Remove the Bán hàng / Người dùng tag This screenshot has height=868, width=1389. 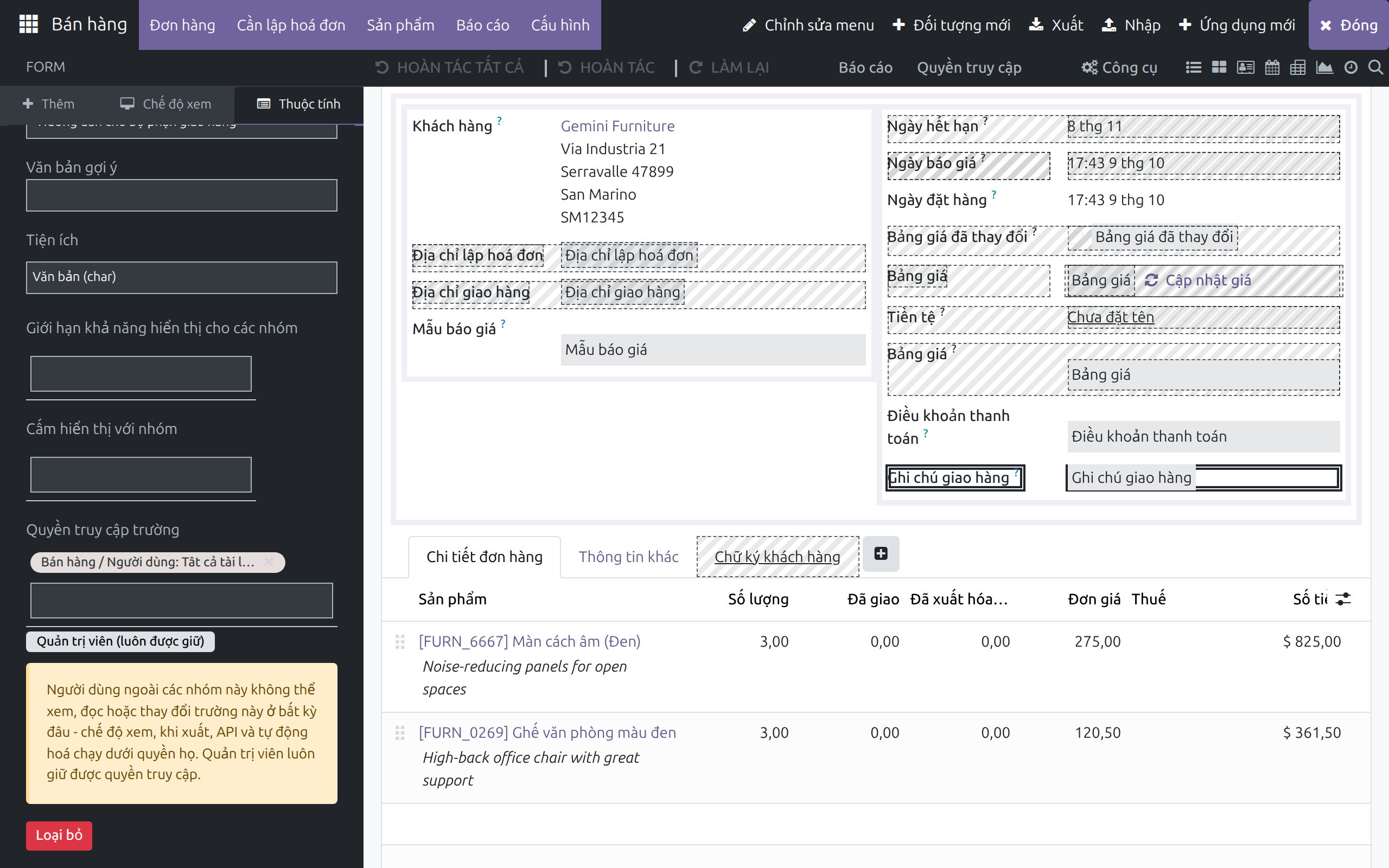[269, 561]
